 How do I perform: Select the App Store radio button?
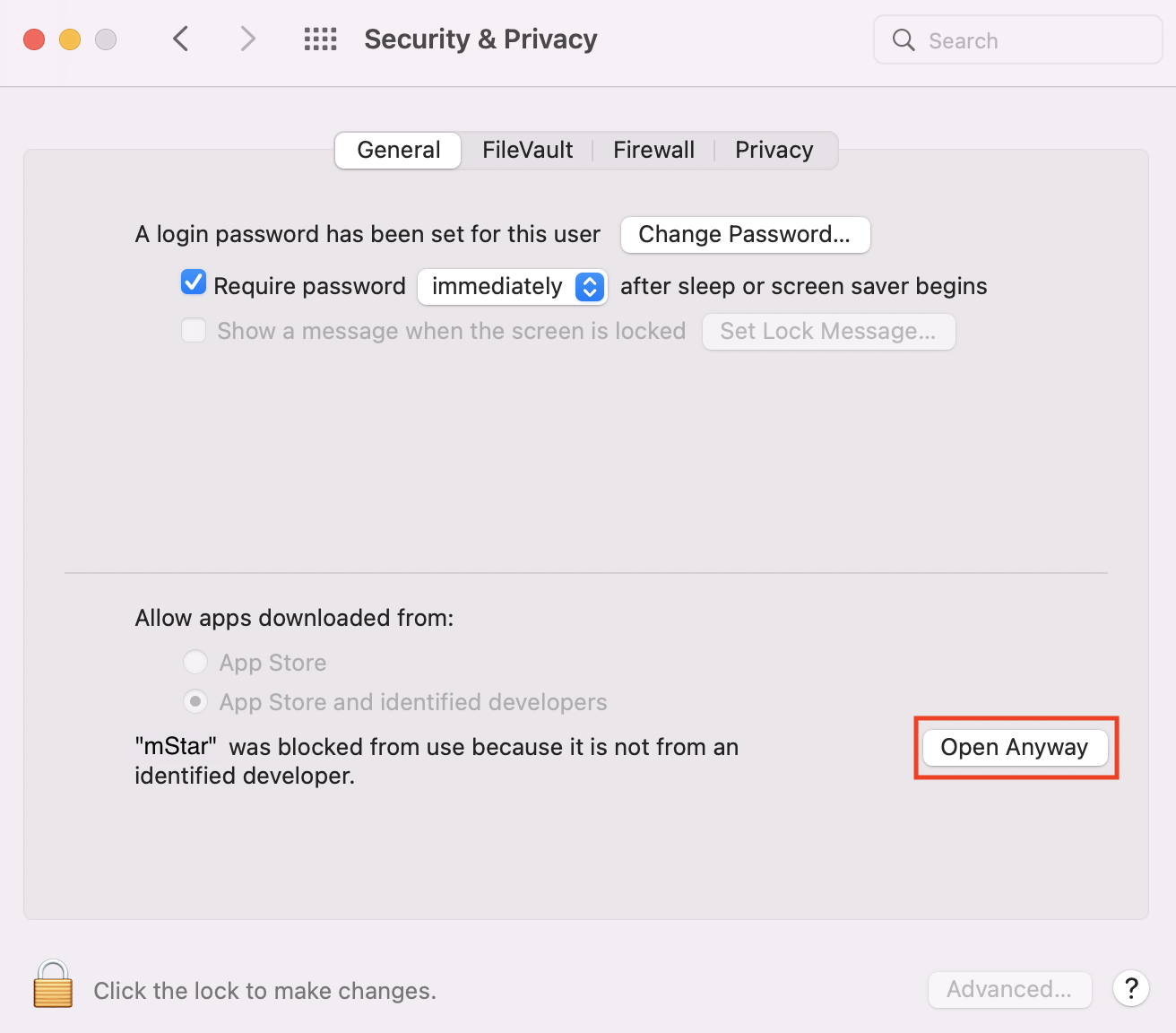pyautogui.click(x=195, y=663)
